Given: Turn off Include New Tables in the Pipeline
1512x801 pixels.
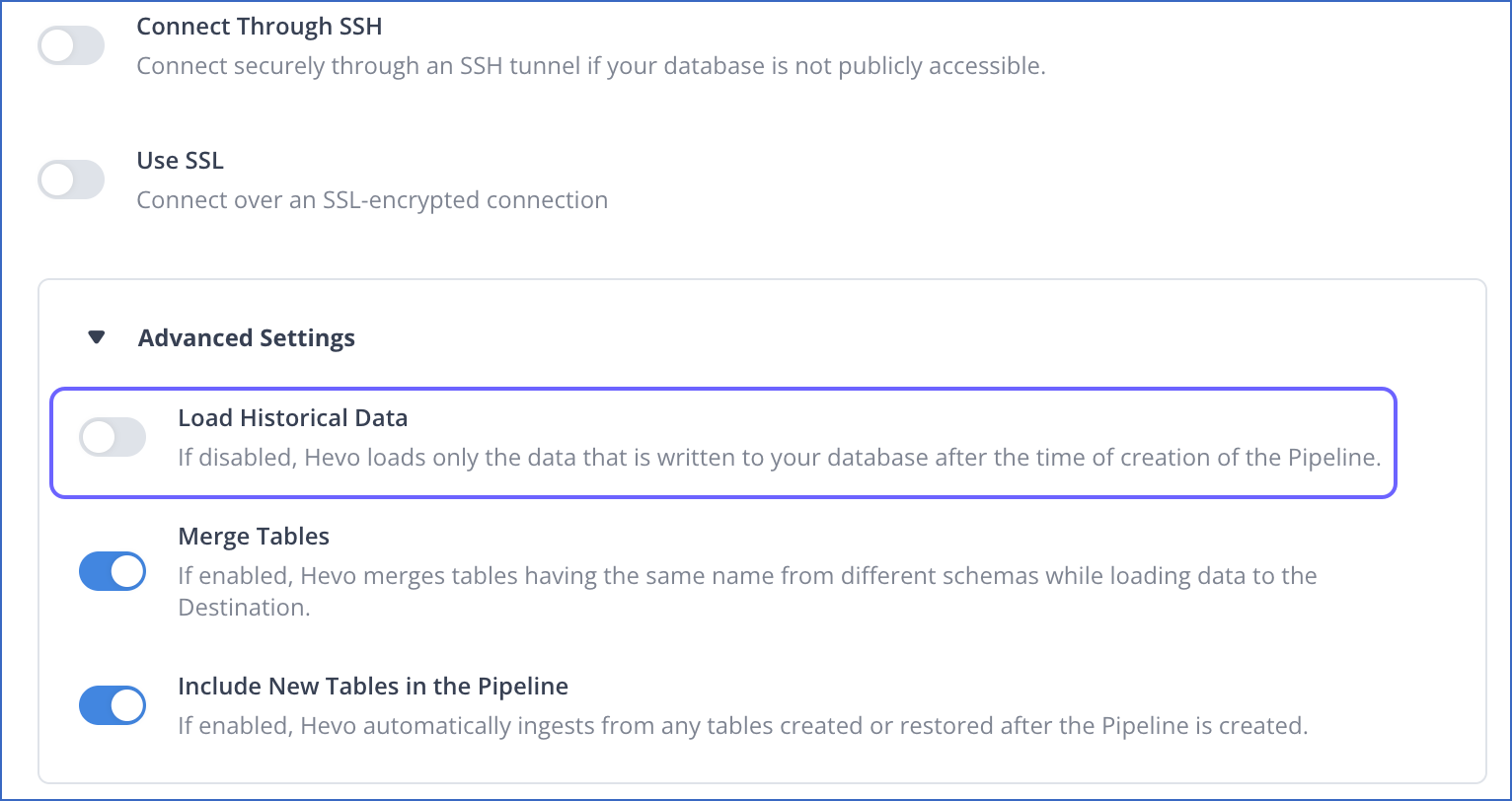Looking at the screenshot, I should click(113, 705).
